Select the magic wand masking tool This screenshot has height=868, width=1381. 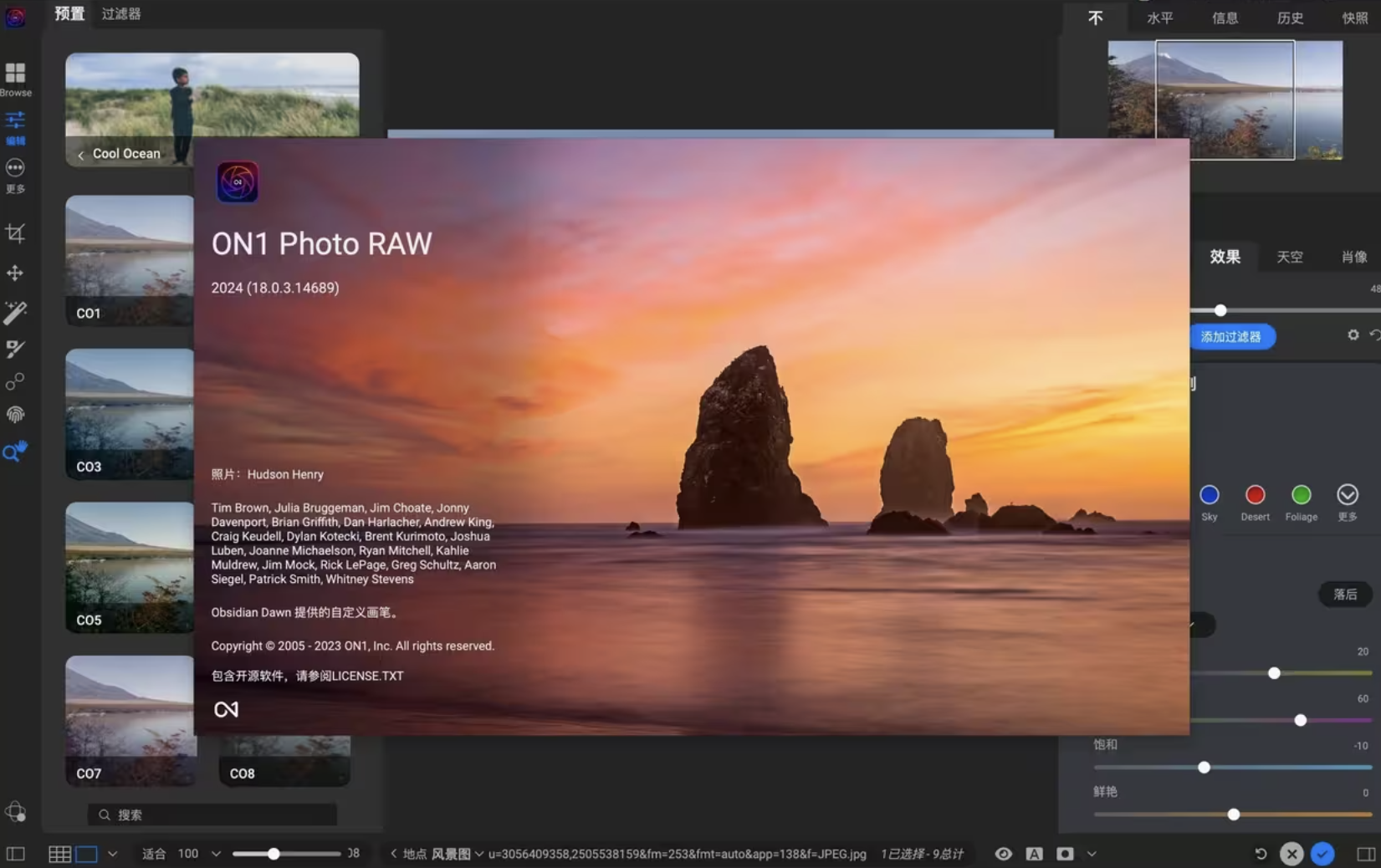point(15,312)
